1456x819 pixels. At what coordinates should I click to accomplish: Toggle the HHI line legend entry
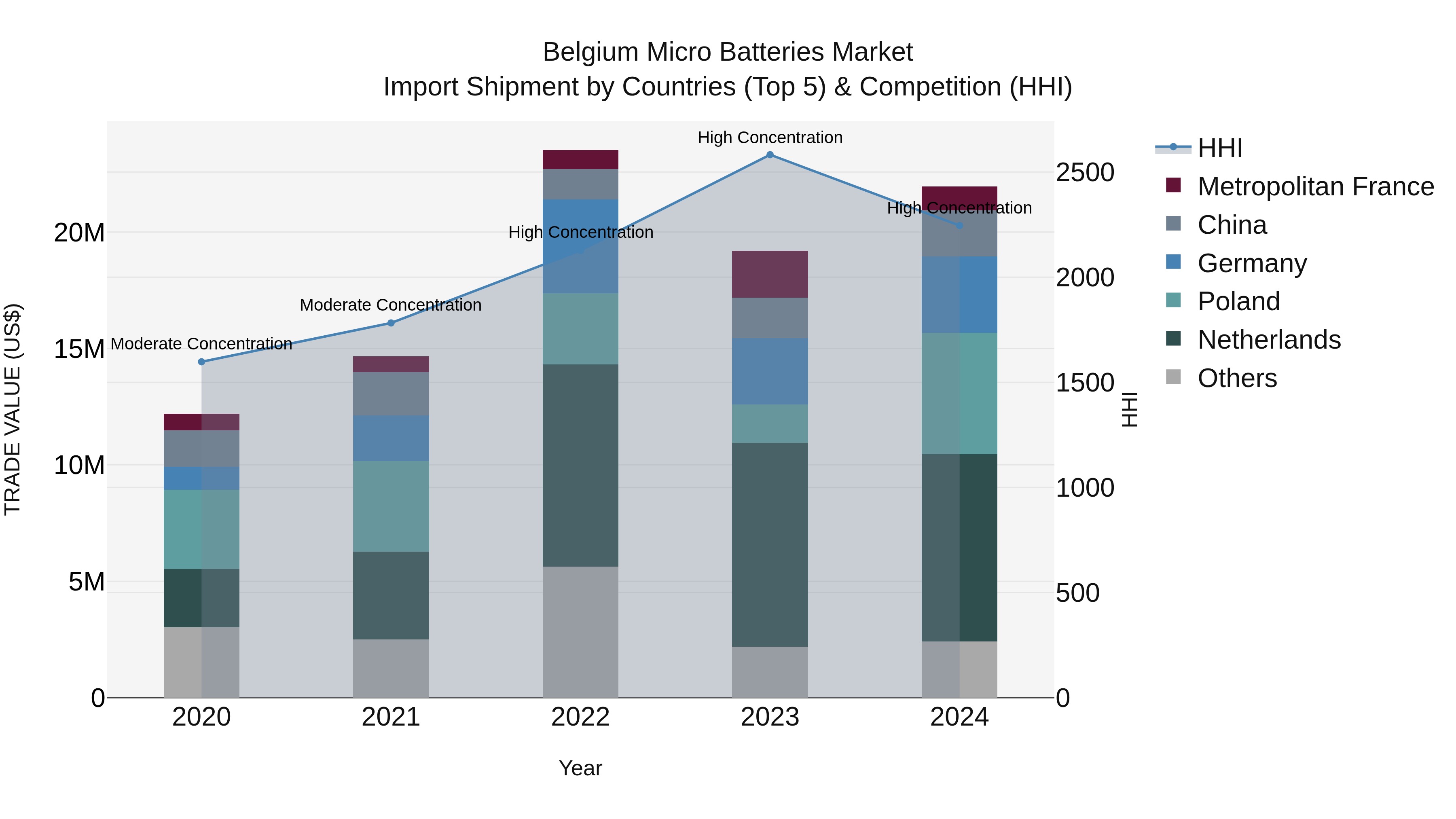[x=1199, y=148]
